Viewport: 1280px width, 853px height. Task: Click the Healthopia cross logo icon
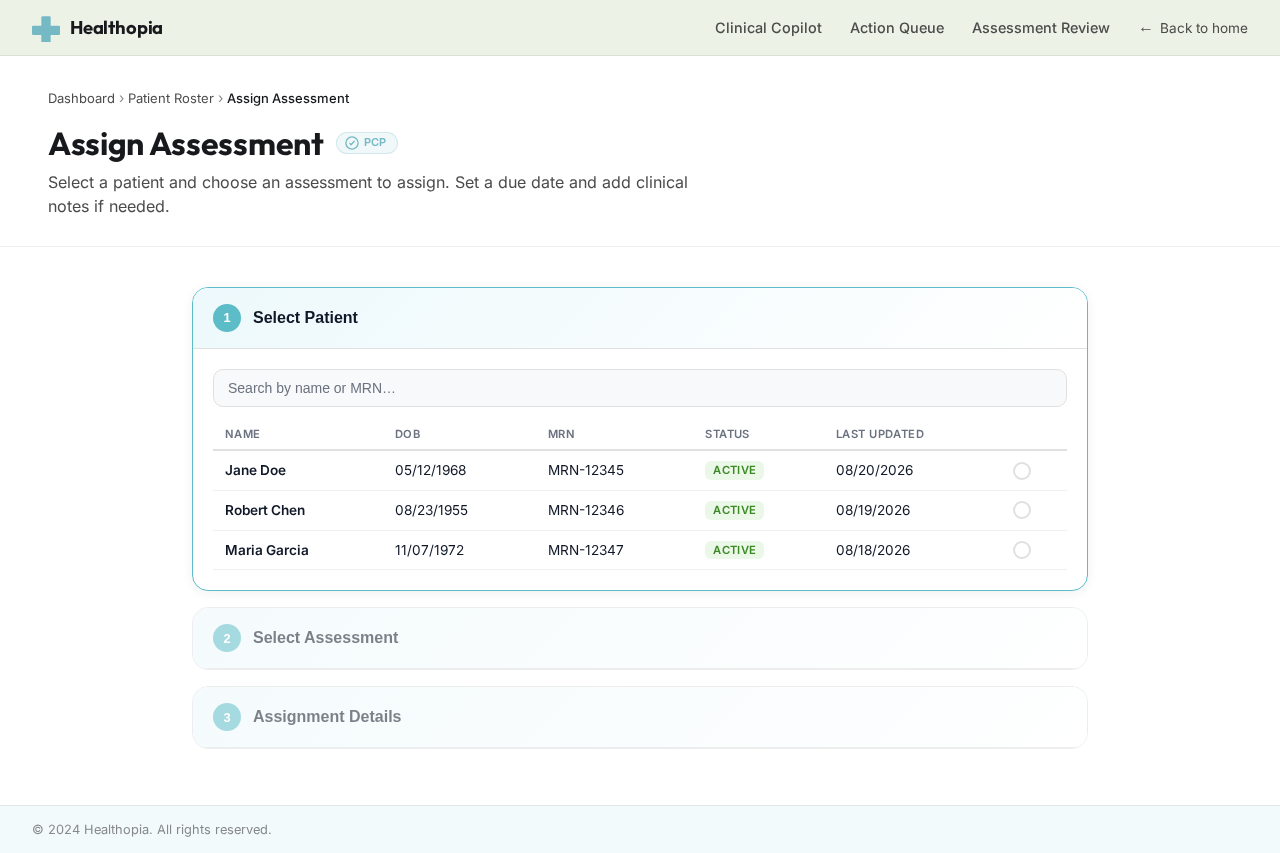coord(46,29)
